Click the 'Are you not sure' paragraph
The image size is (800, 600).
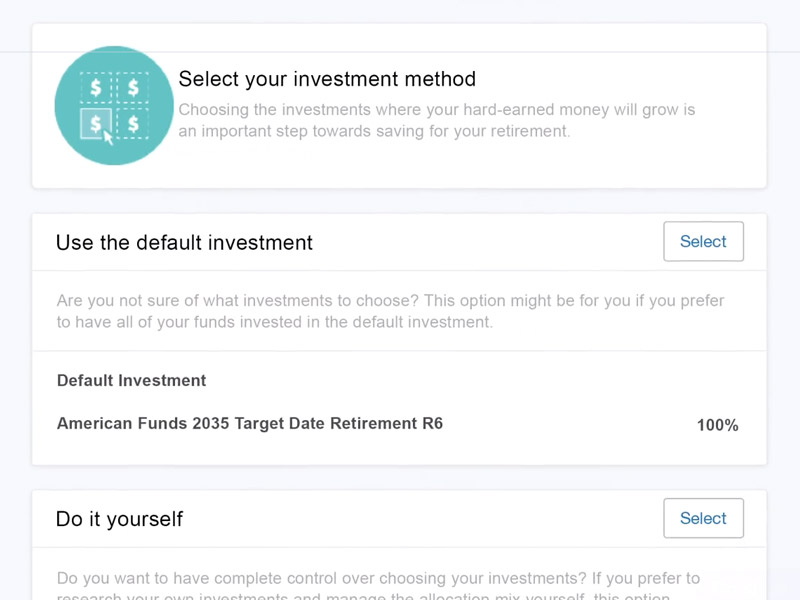click(390, 311)
